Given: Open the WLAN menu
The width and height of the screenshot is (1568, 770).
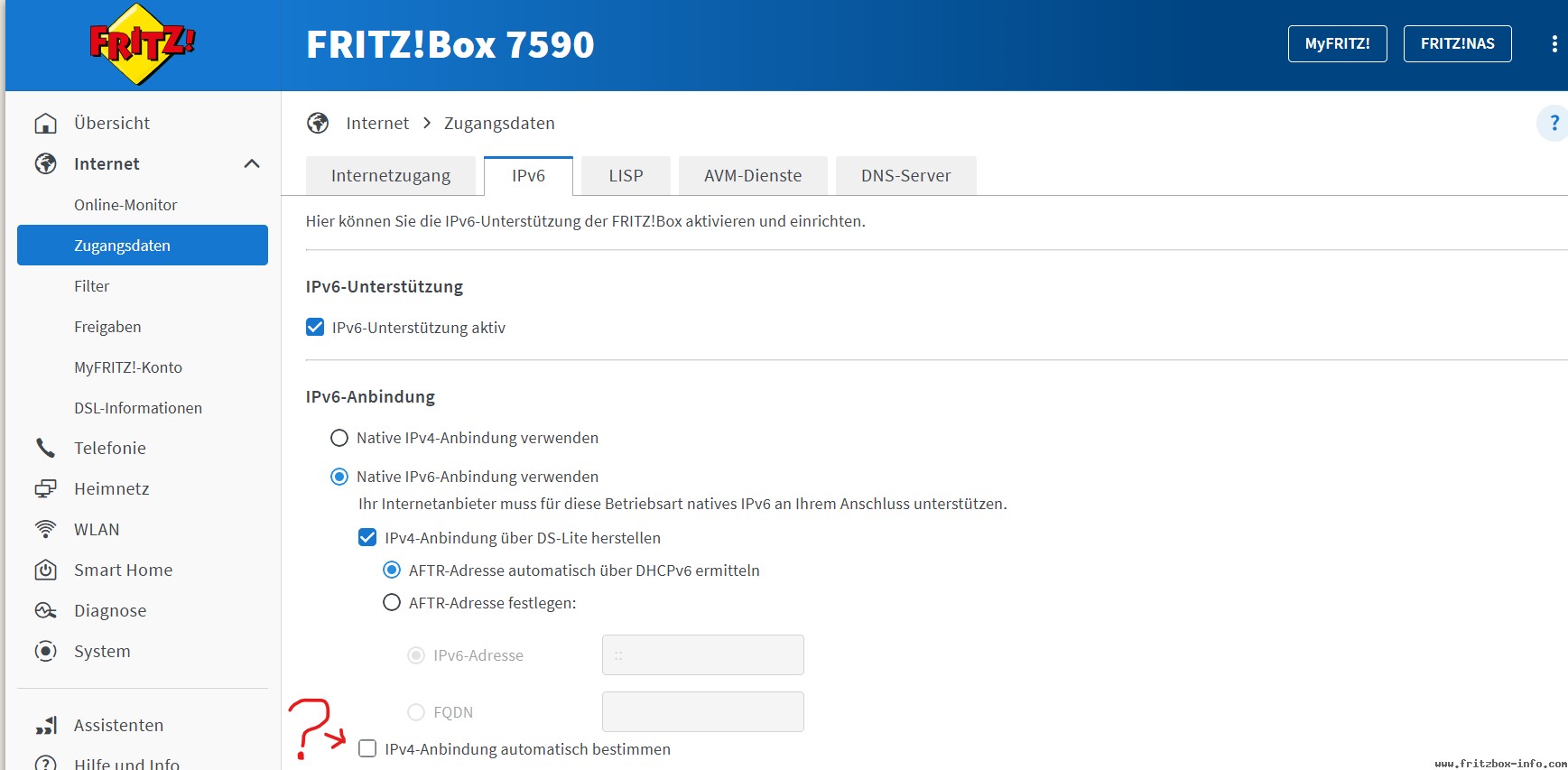Looking at the screenshot, I should pyautogui.click(x=97, y=529).
